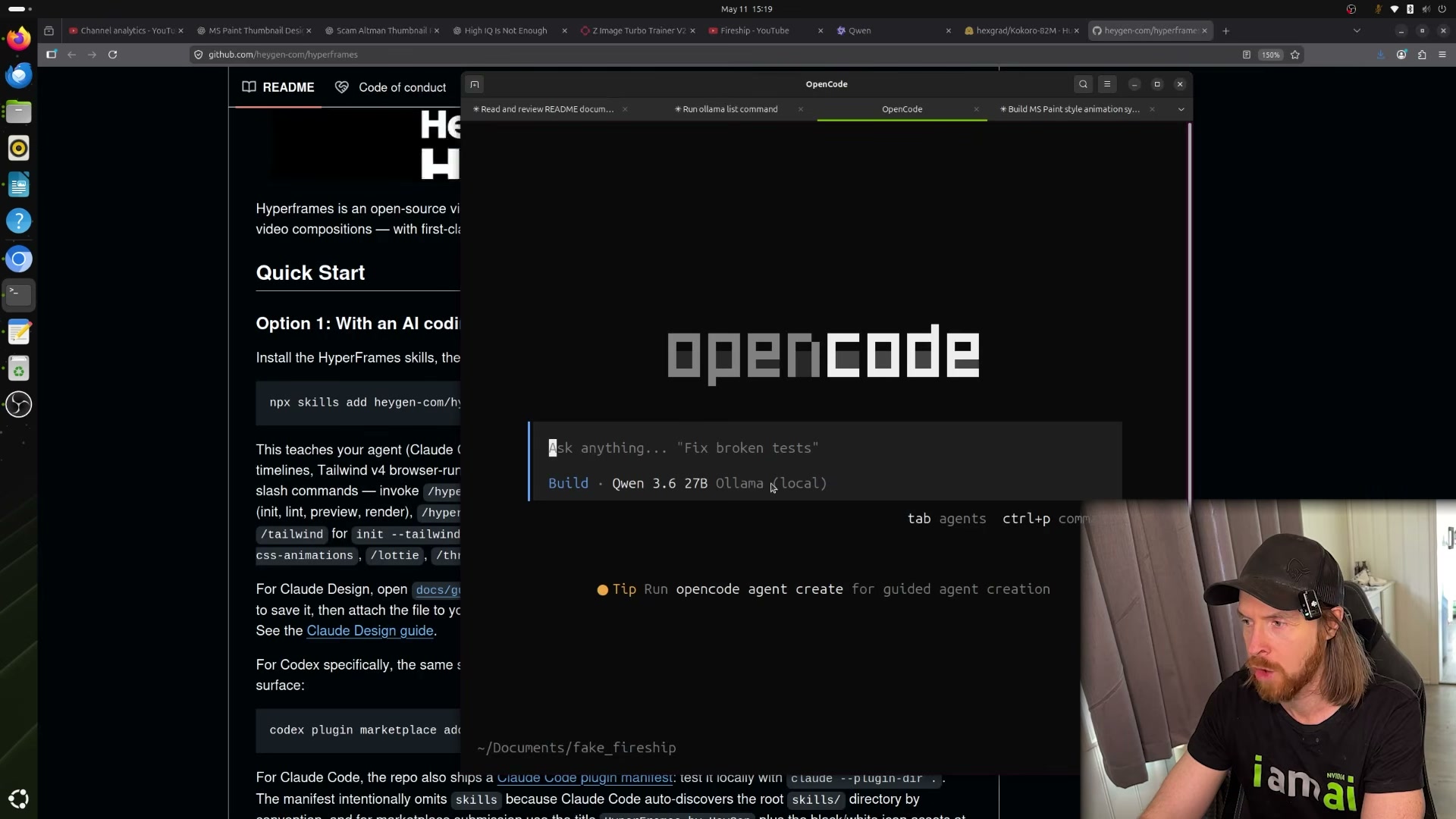Switch to MS Paint Thumbnail Design tab
The image size is (1456, 819).
255,31
